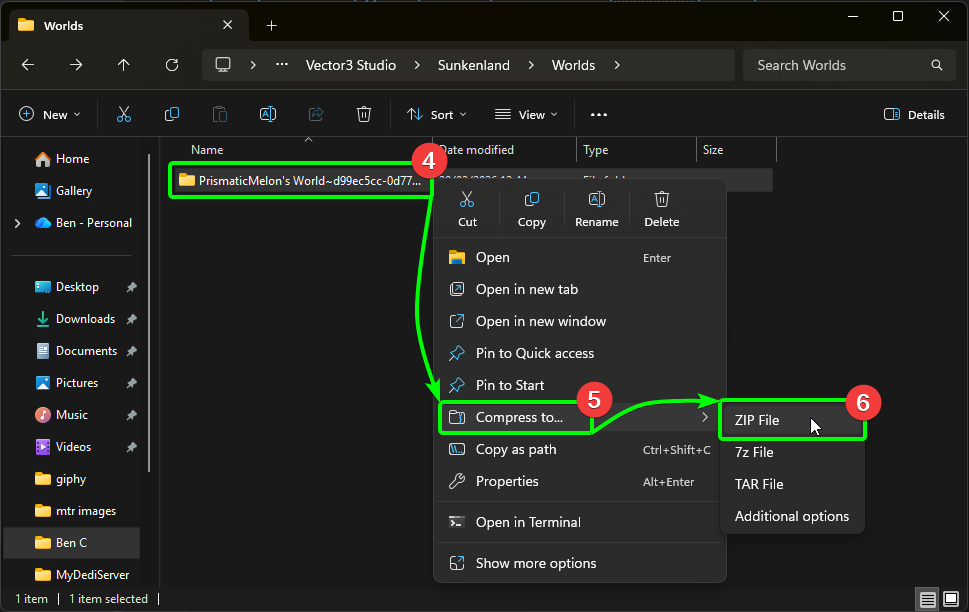Open See more toolbar options
The height and width of the screenshot is (612, 969).
[599, 114]
